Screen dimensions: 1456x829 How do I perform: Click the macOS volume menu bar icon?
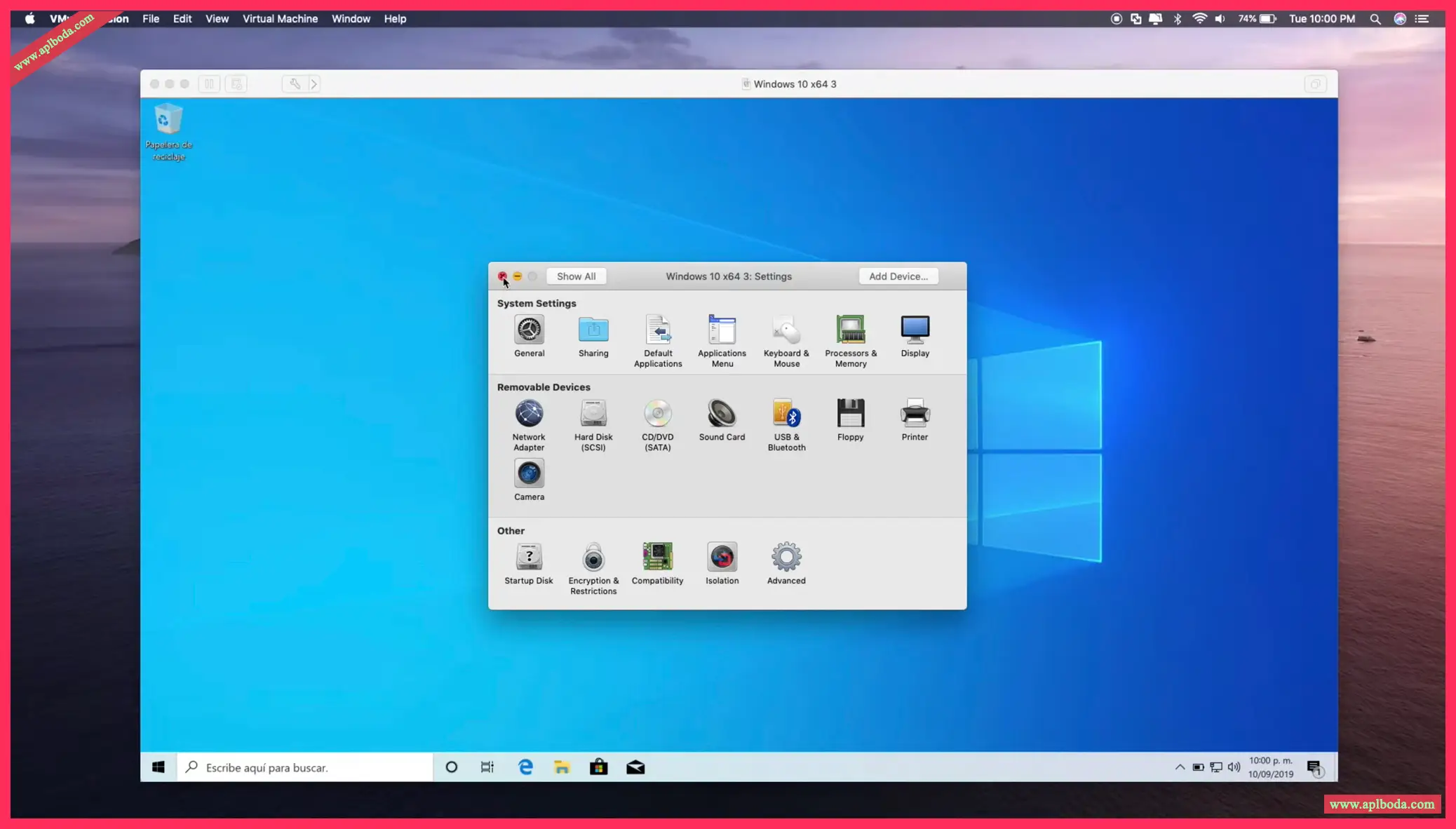point(1220,19)
